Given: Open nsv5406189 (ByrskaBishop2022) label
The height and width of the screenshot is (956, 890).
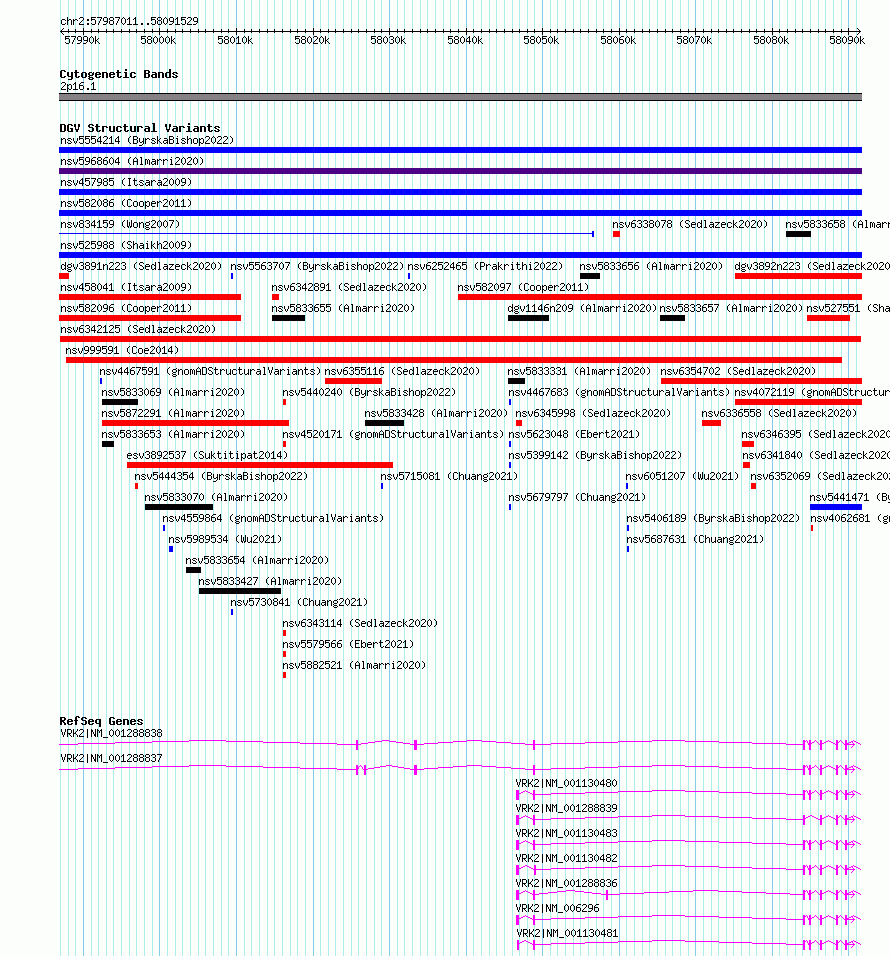Looking at the screenshot, I should 713,518.
